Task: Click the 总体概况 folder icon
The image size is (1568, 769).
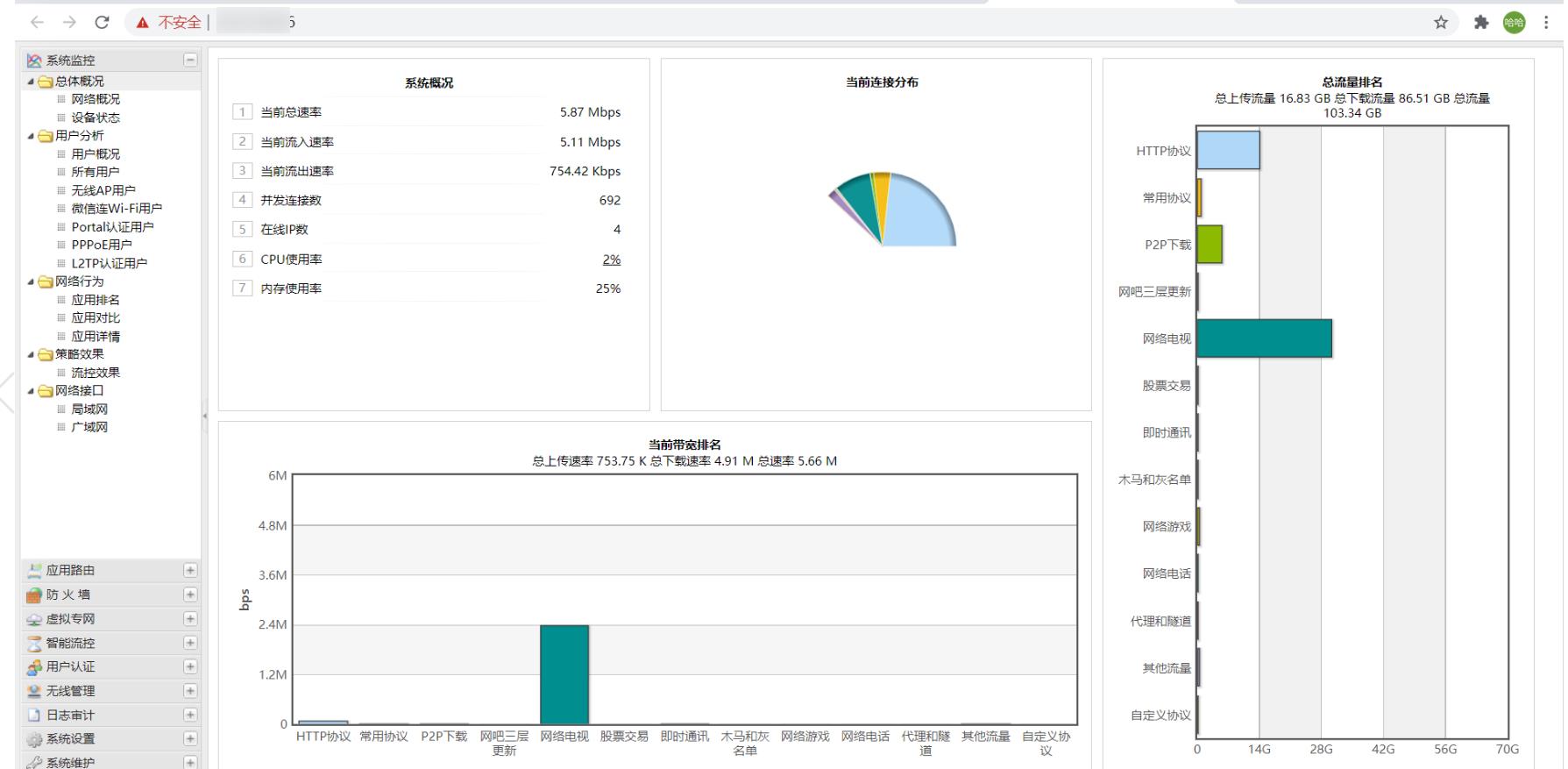Action: (x=46, y=82)
